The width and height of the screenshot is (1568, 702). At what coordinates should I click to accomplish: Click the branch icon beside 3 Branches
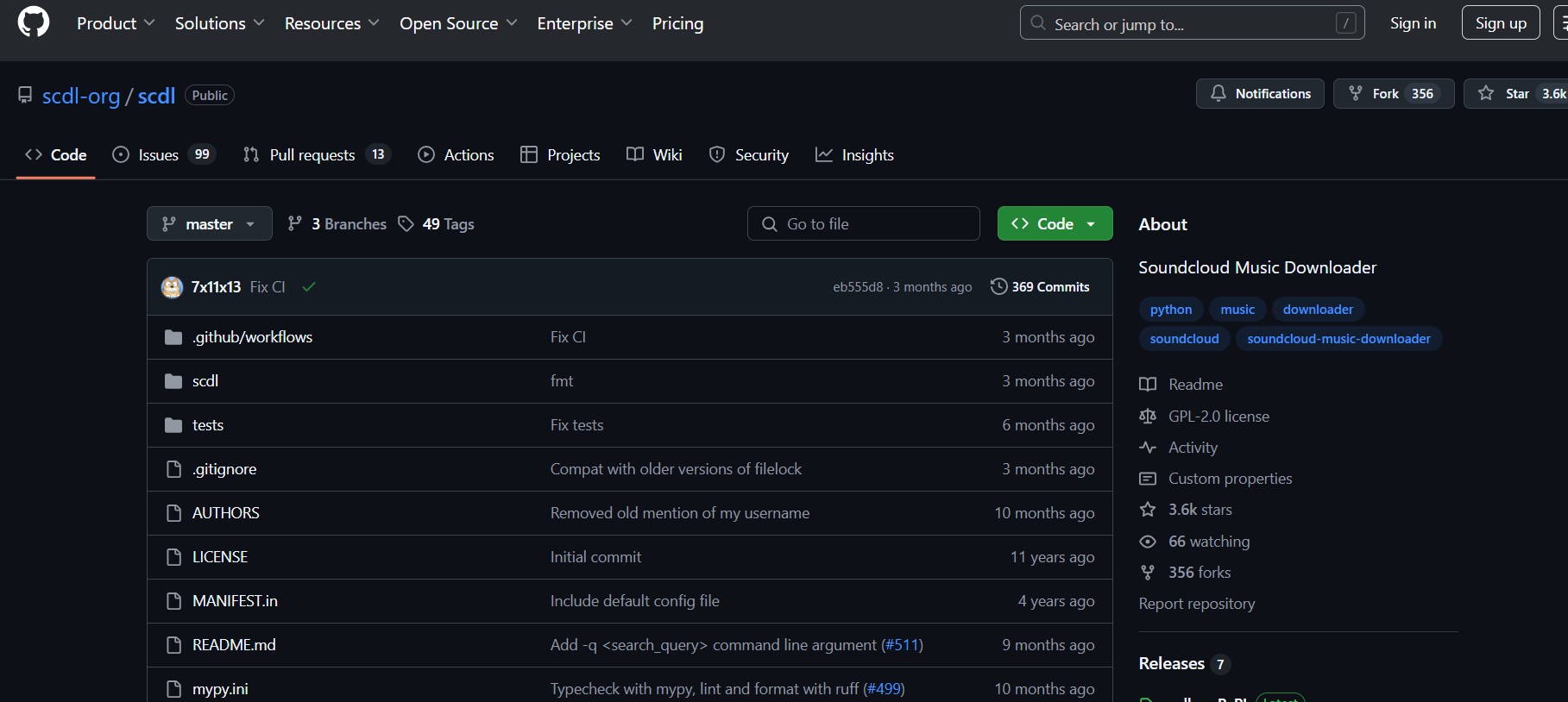(295, 224)
